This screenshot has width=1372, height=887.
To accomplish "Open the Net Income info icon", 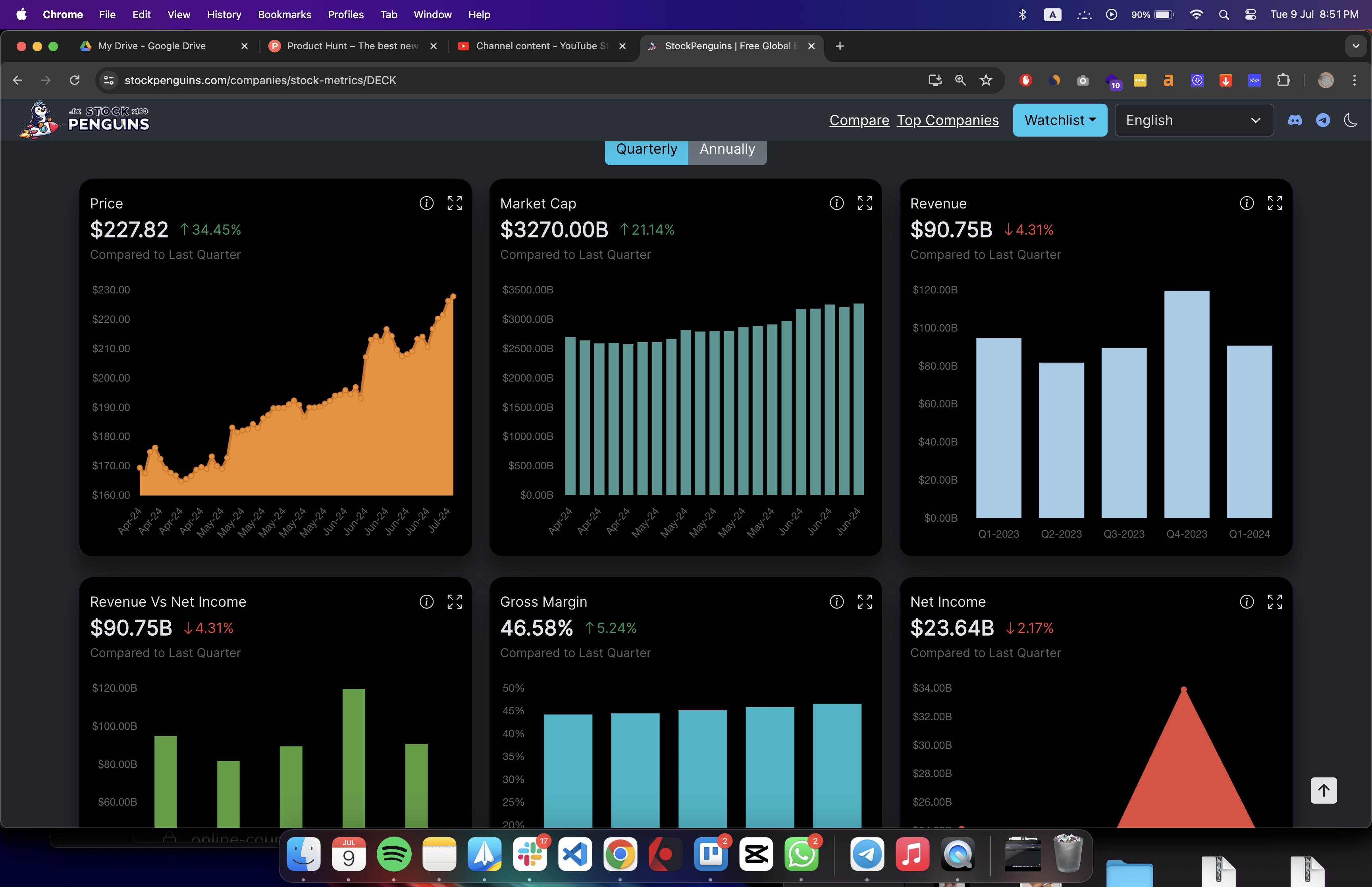I will (1247, 601).
